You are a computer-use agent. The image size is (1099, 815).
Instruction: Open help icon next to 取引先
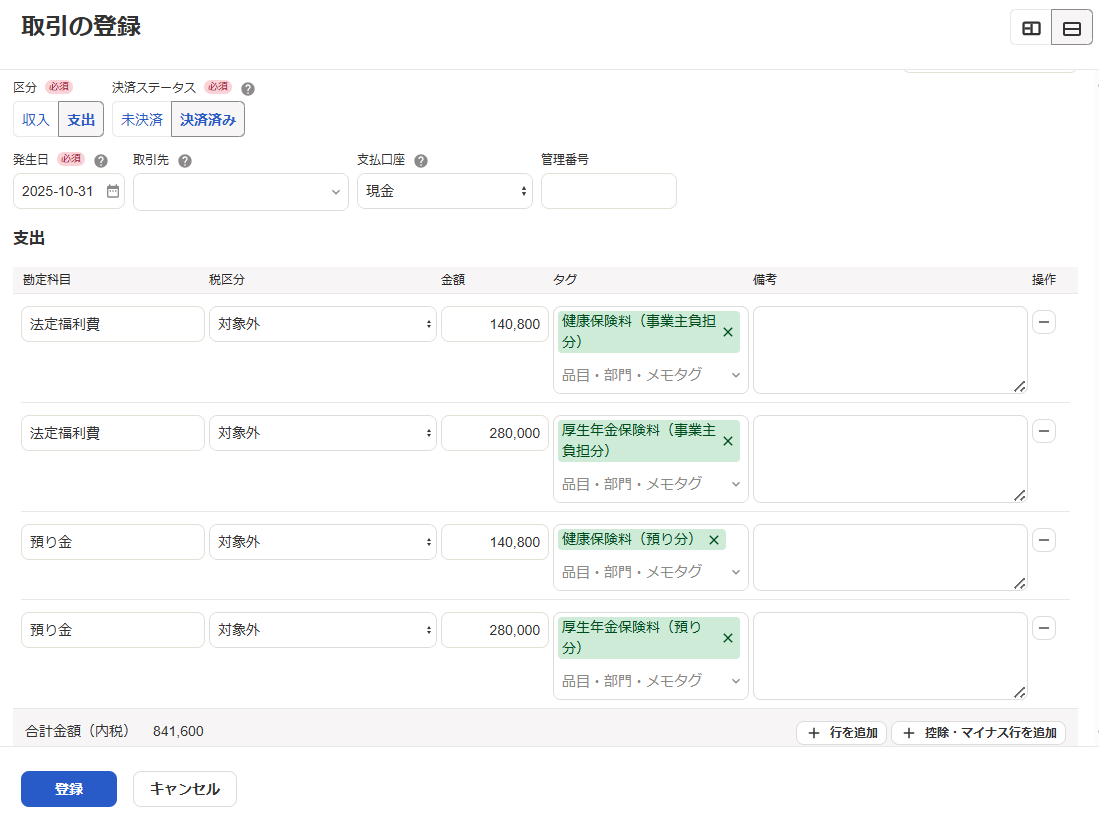point(185,161)
